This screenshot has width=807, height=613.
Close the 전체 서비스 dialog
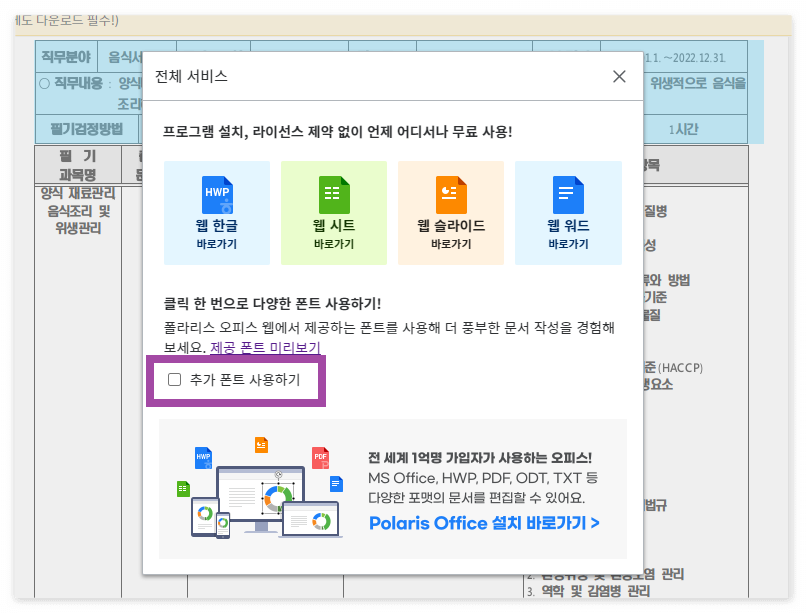619,76
